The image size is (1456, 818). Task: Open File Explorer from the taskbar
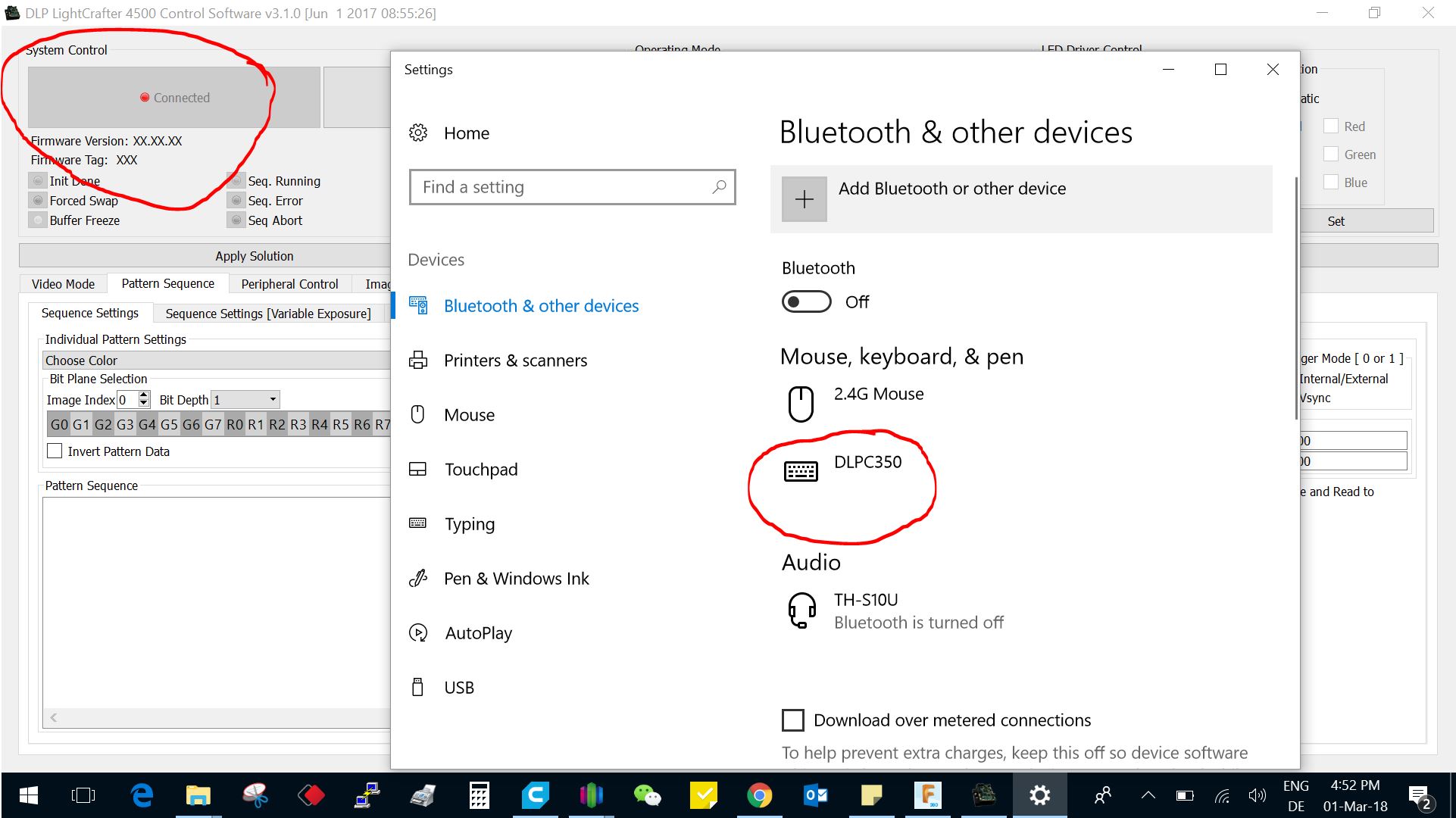(198, 795)
